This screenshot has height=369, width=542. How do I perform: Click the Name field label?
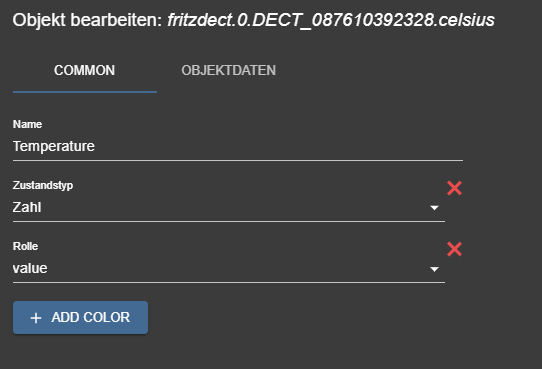pyautogui.click(x=27, y=124)
